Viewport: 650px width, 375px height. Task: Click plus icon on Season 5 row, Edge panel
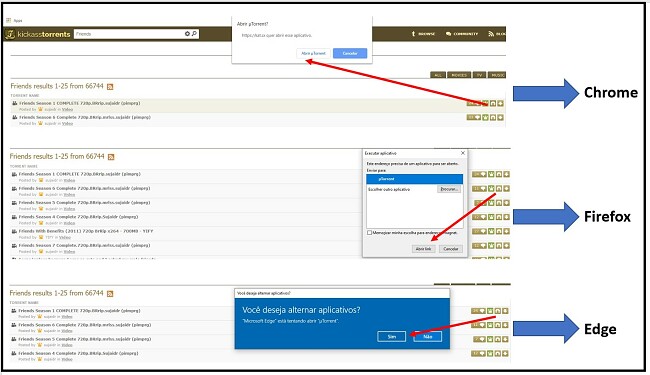pyautogui.click(x=505, y=339)
